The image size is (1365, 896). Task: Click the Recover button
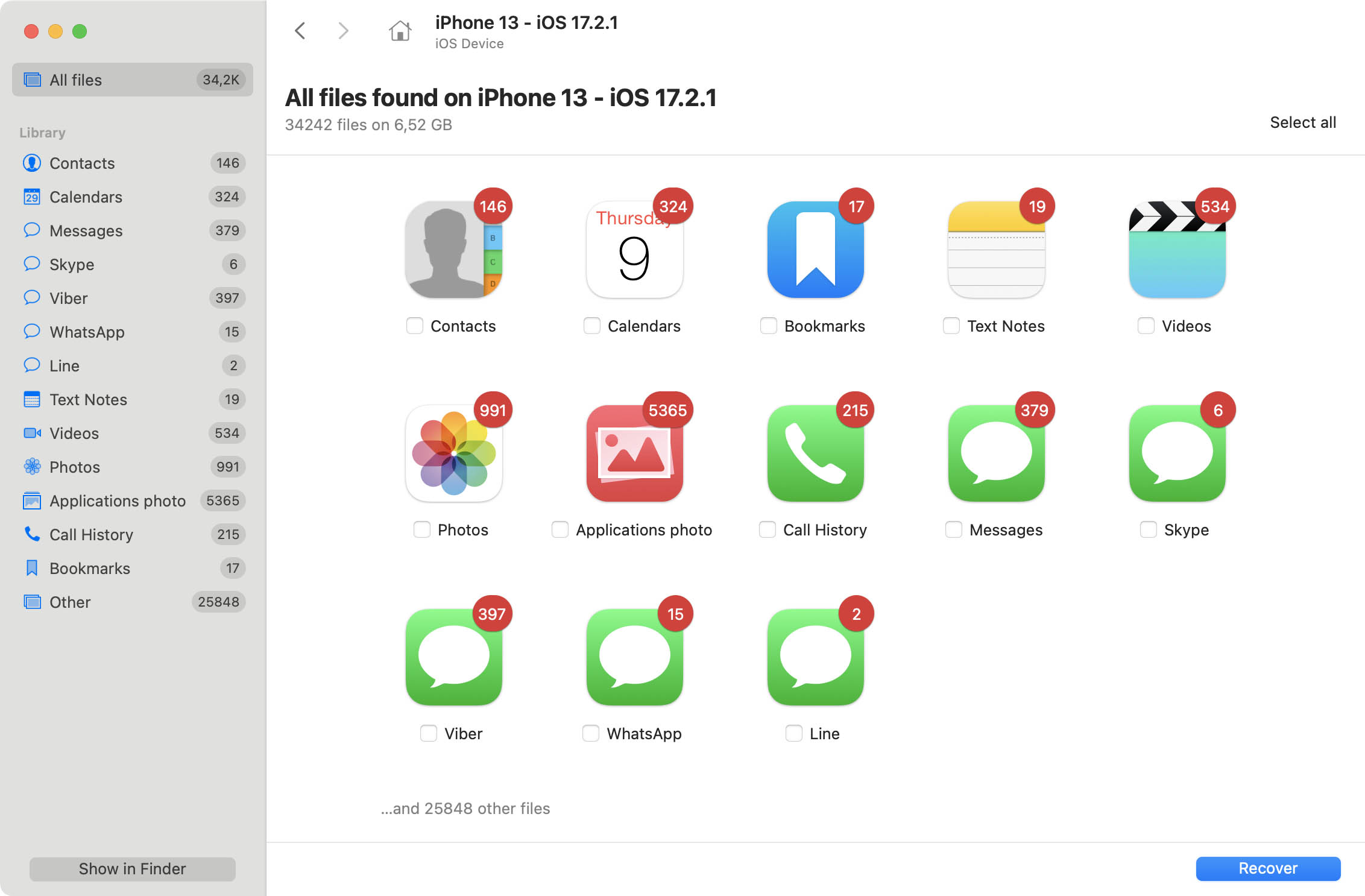tap(1267, 867)
